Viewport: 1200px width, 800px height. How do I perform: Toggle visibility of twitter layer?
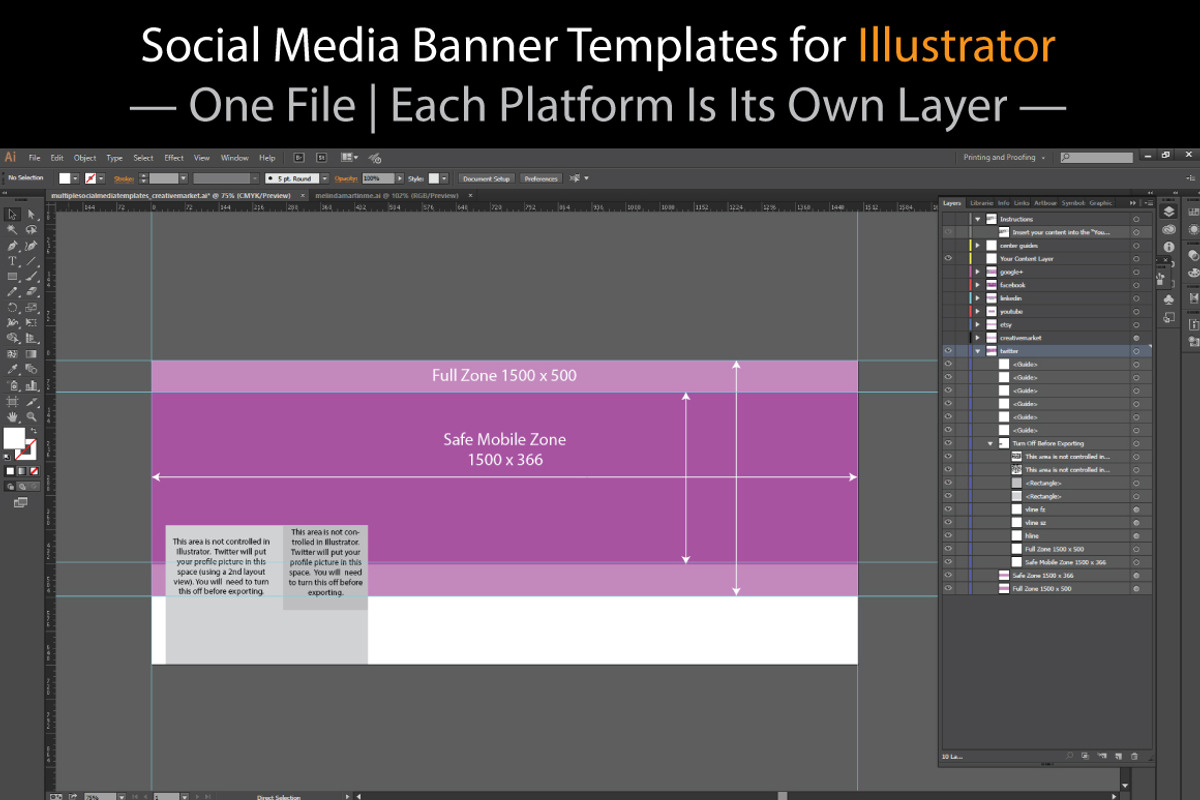948,351
